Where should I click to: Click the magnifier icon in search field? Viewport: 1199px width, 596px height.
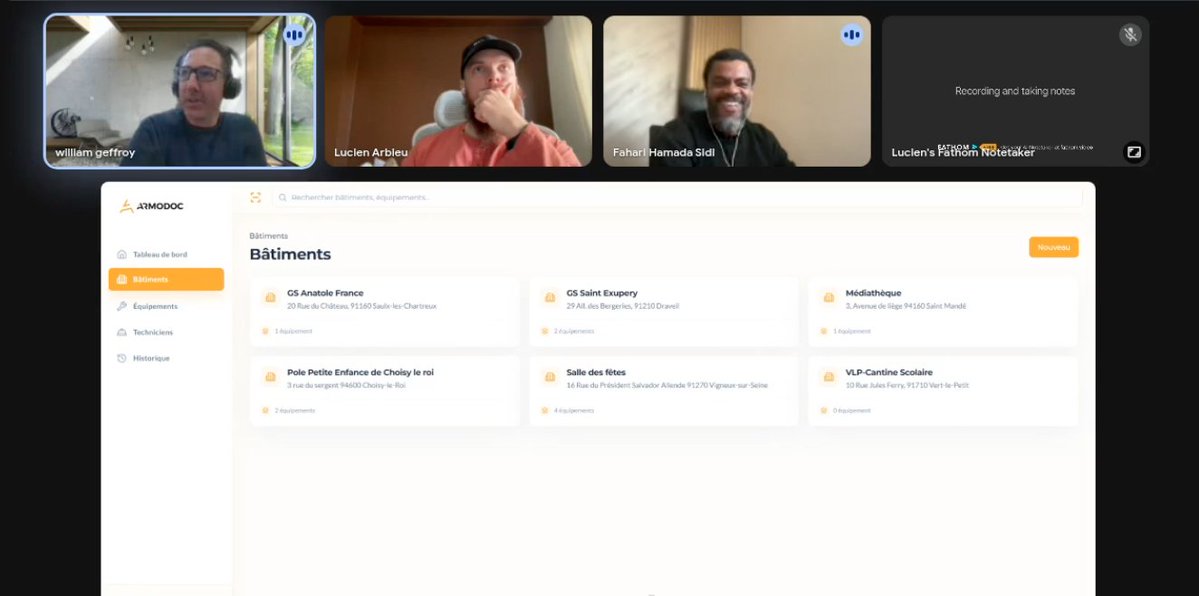coord(283,197)
